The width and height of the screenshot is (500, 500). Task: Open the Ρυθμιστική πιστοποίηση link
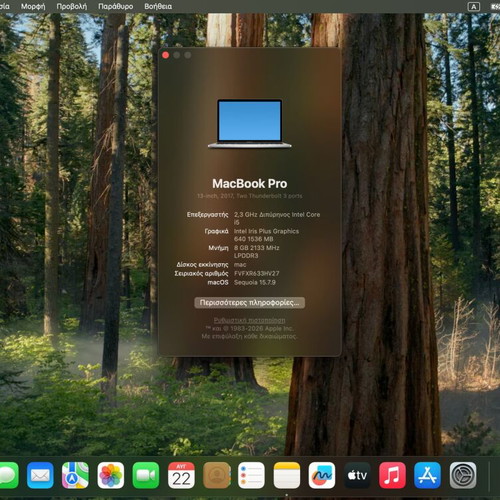[x=249, y=320]
